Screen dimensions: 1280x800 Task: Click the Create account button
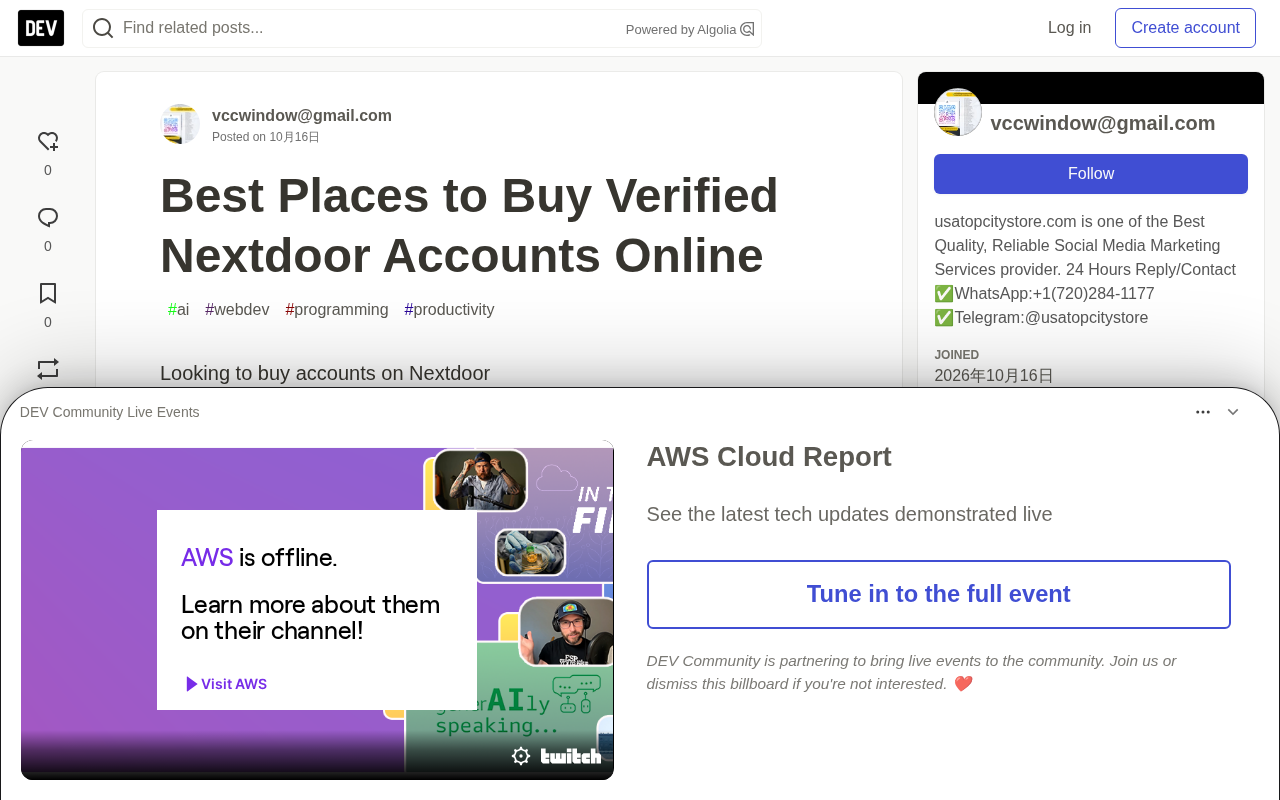tap(1185, 28)
